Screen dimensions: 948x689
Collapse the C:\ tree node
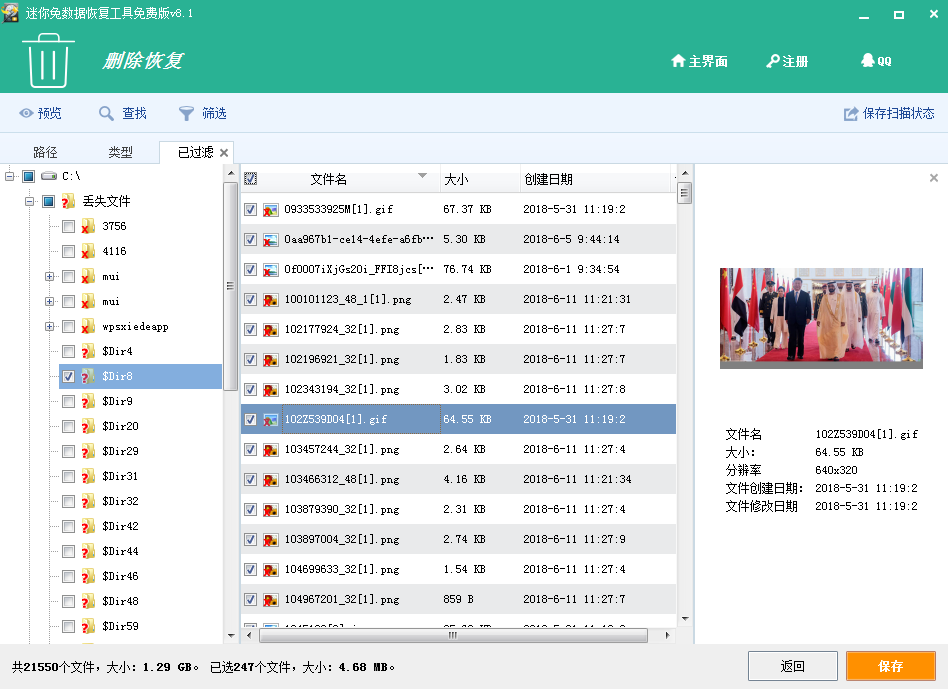tap(9, 176)
